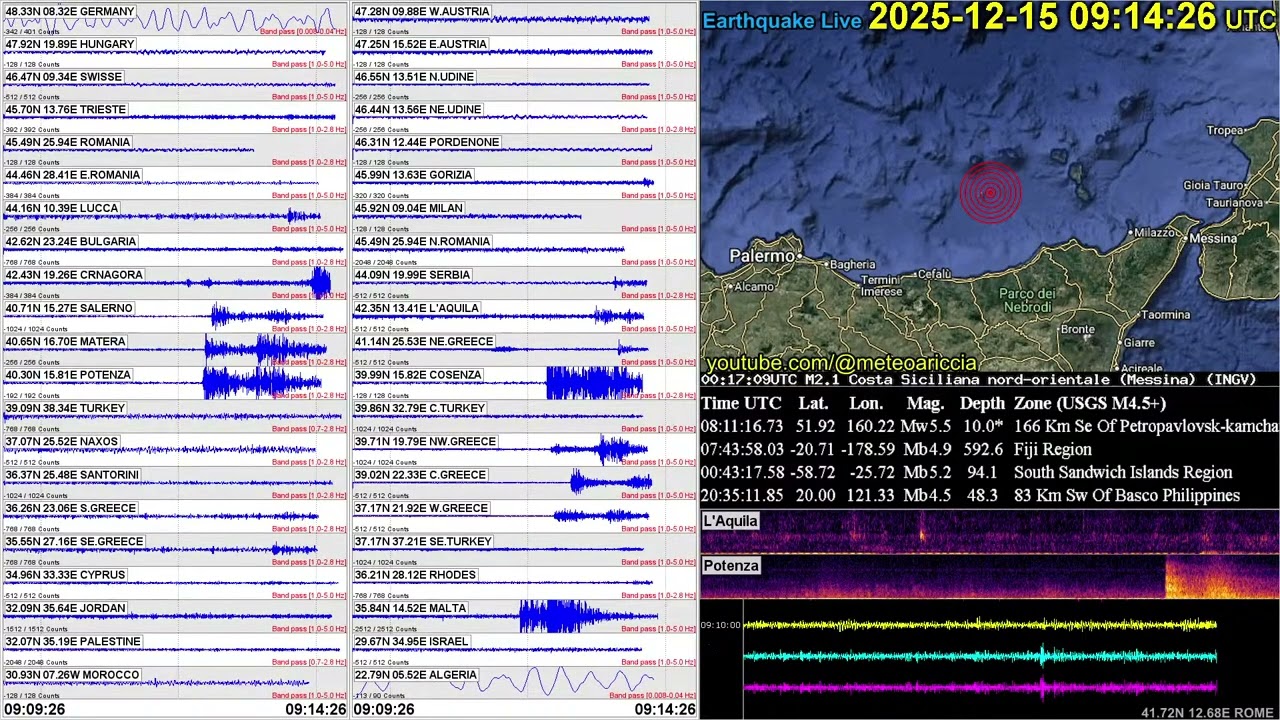Click the NAXOS station label
Image resolution: width=1280 pixels, height=720 pixels.
pos(62,442)
